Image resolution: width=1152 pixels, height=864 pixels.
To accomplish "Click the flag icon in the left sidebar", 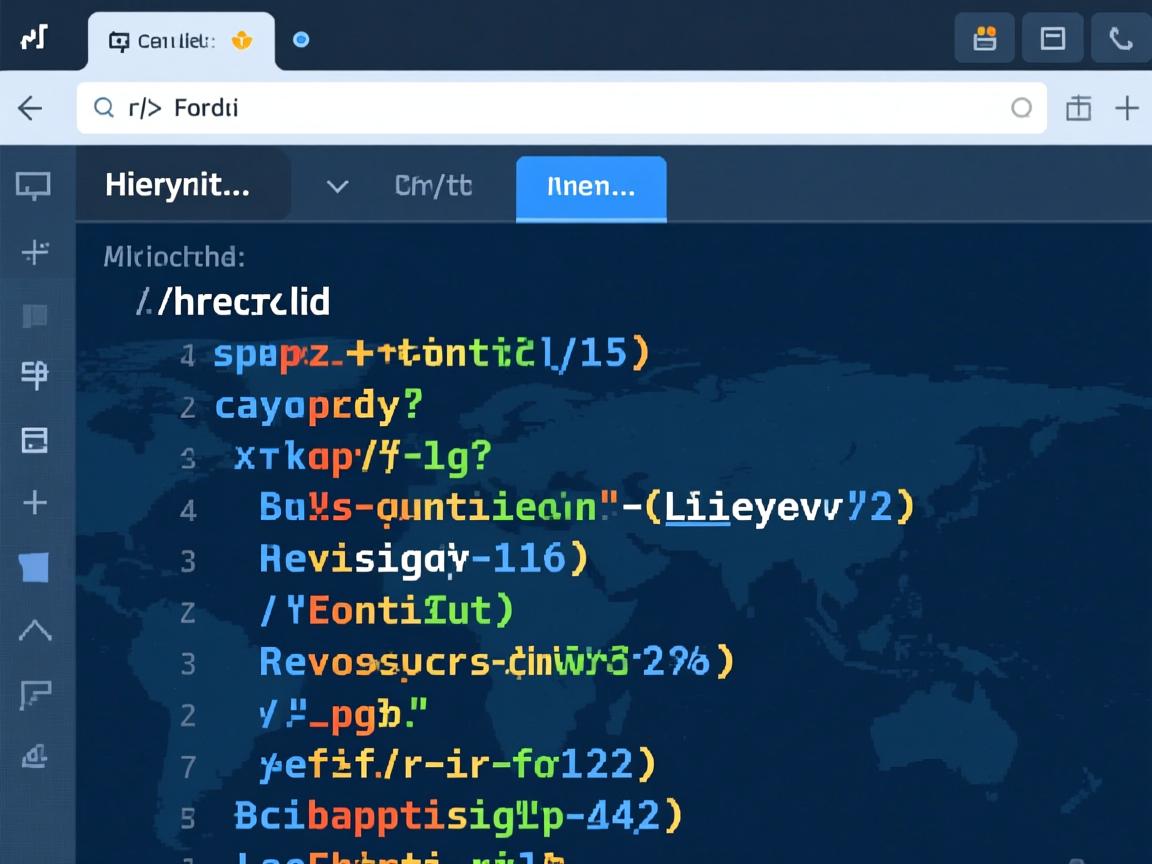I will [x=36, y=693].
